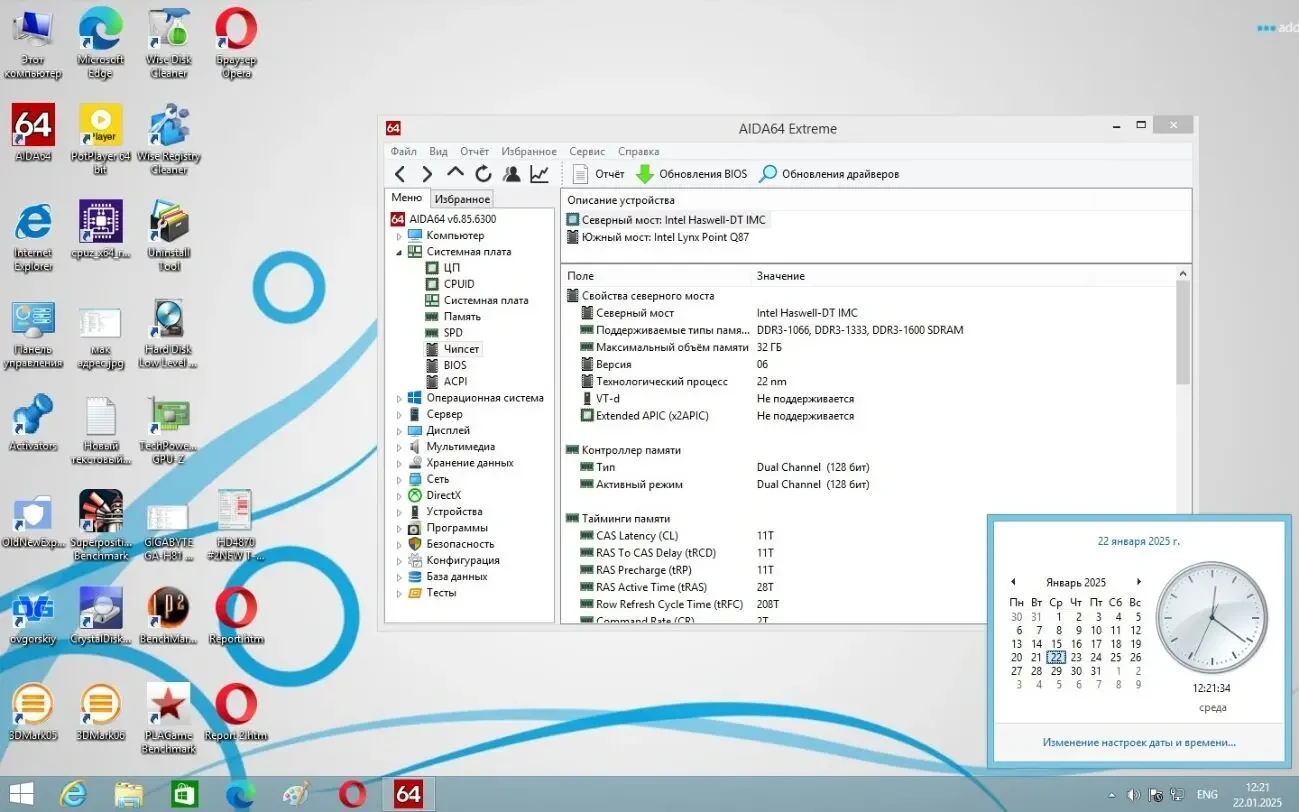This screenshot has width=1299, height=812.
Task: Expand the DirectX category
Action: [x=397, y=495]
